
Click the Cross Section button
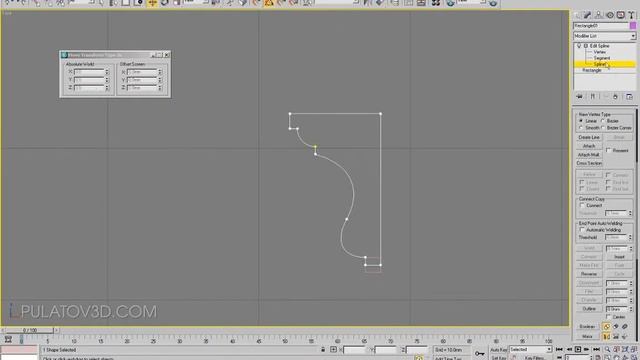(x=589, y=163)
